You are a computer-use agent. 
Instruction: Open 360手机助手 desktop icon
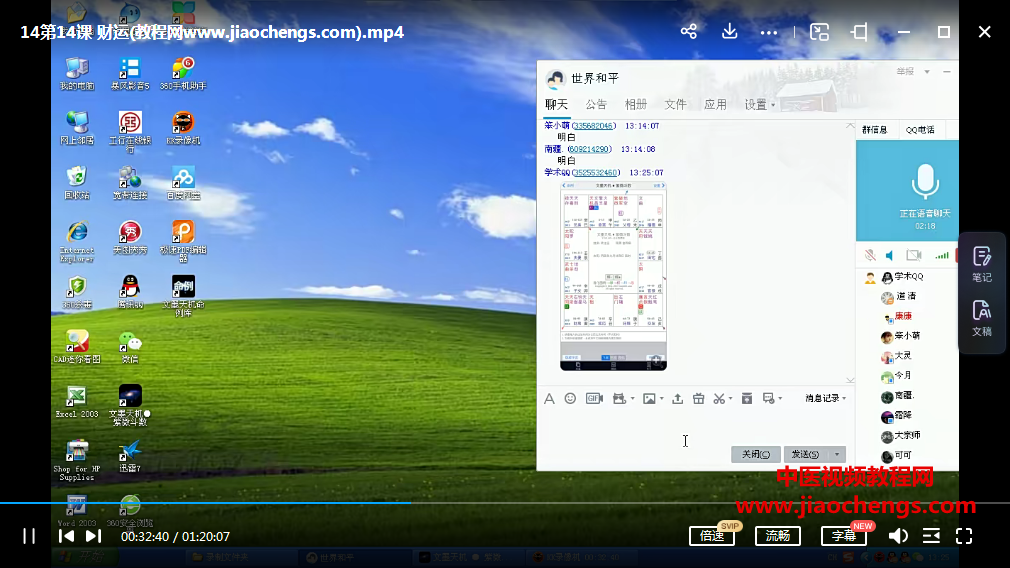(183, 73)
